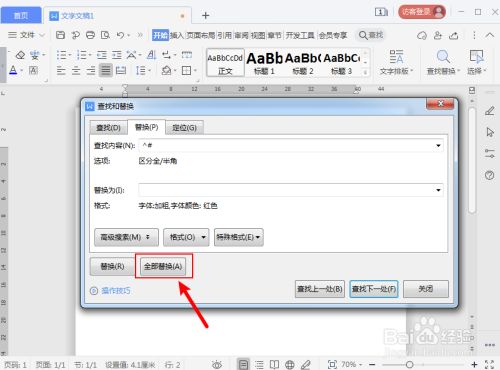The height and width of the screenshot is (370, 500).
Task: Click the increase indent icon
Action: [117, 55]
